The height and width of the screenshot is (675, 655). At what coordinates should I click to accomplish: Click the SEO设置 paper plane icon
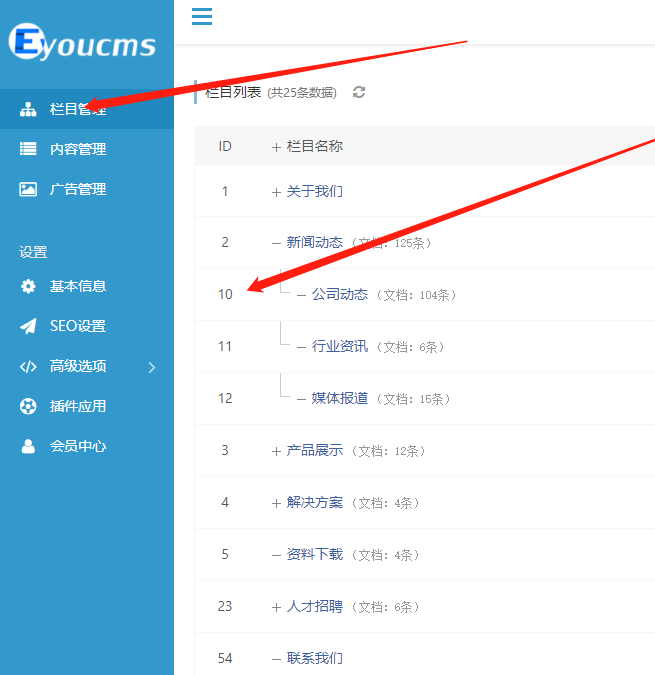tap(29, 326)
